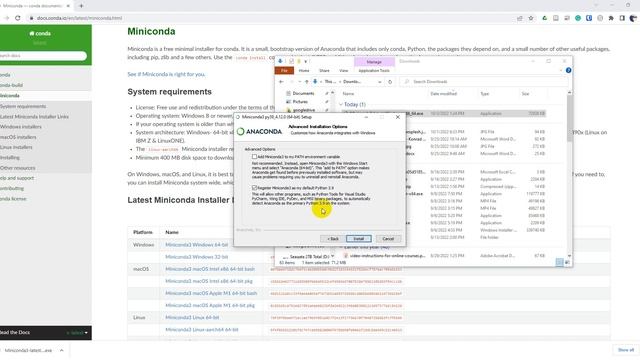This screenshot has width=640, height=360.
Task: Switch Explorer to large icons view
Action: pyautogui.click(x=567, y=262)
